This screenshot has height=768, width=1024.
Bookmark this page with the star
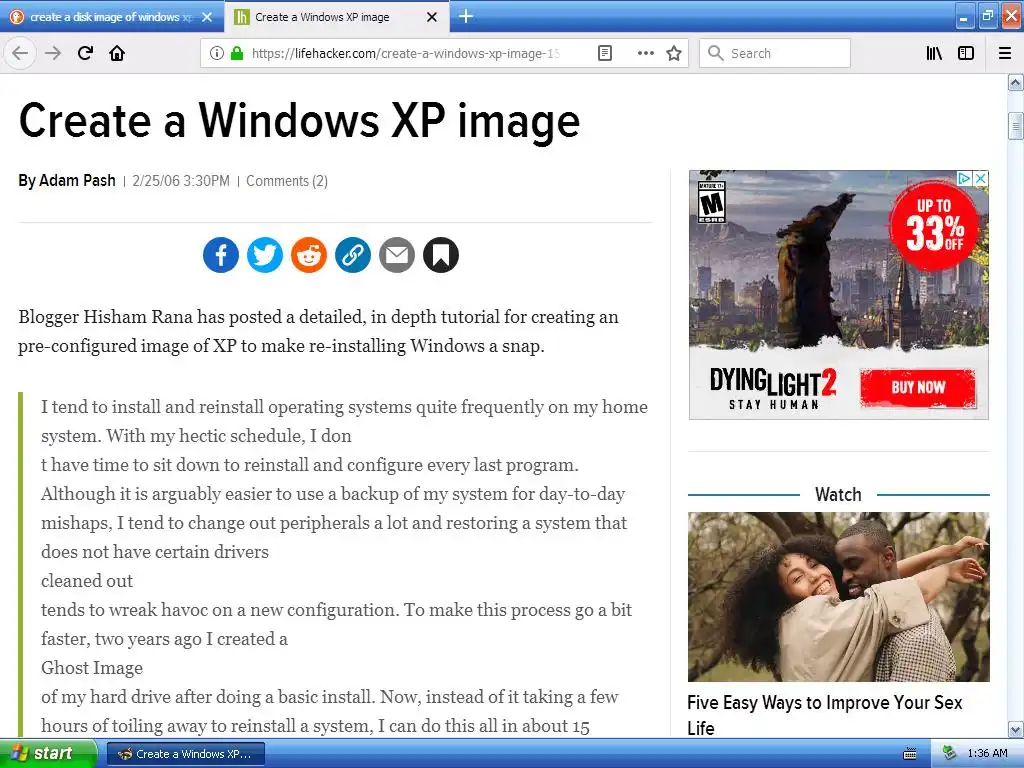pyautogui.click(x=674, y=53)
